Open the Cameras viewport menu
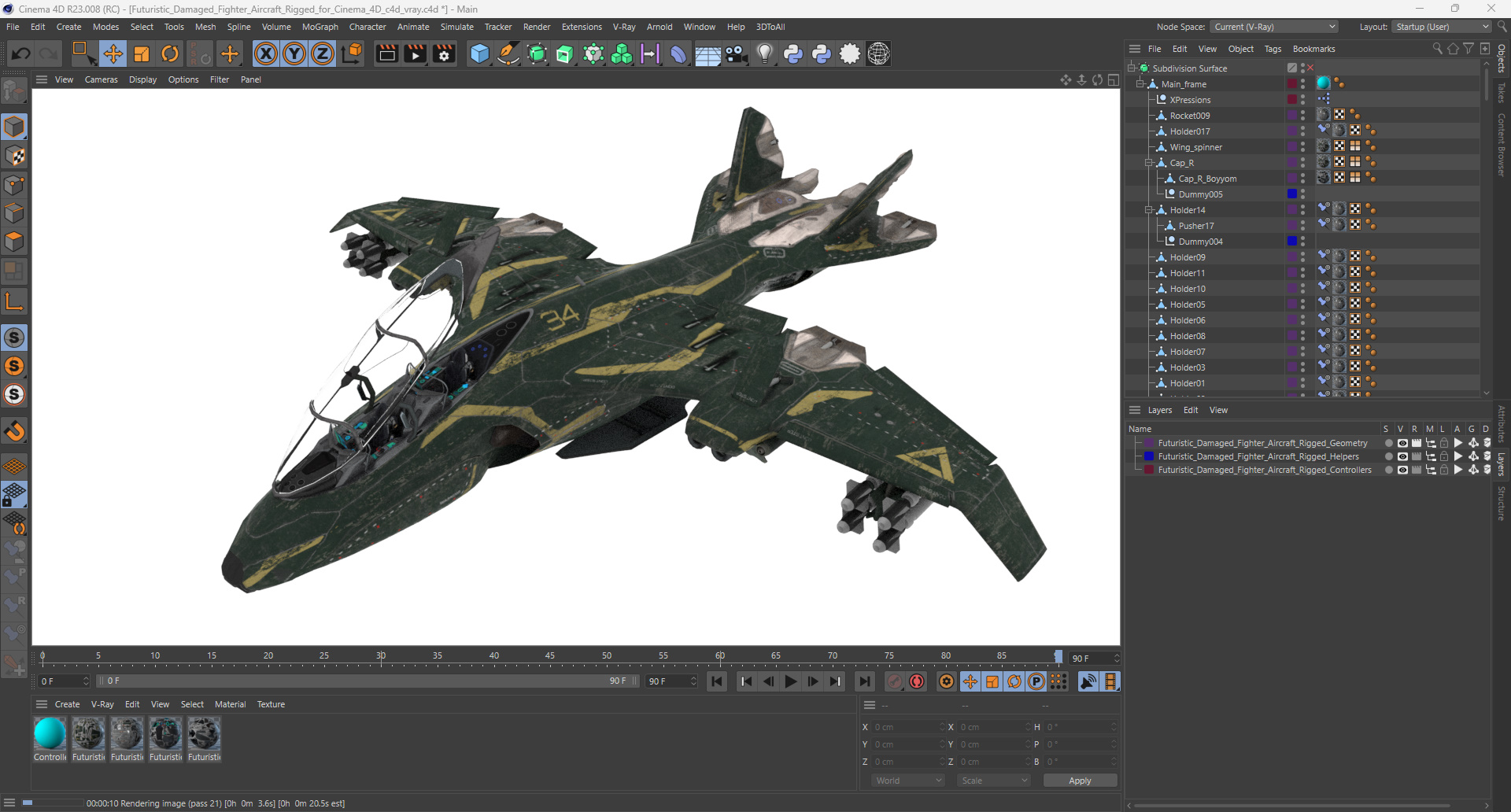The width and height of the screenshot is (1511, 812). (102, 79)
